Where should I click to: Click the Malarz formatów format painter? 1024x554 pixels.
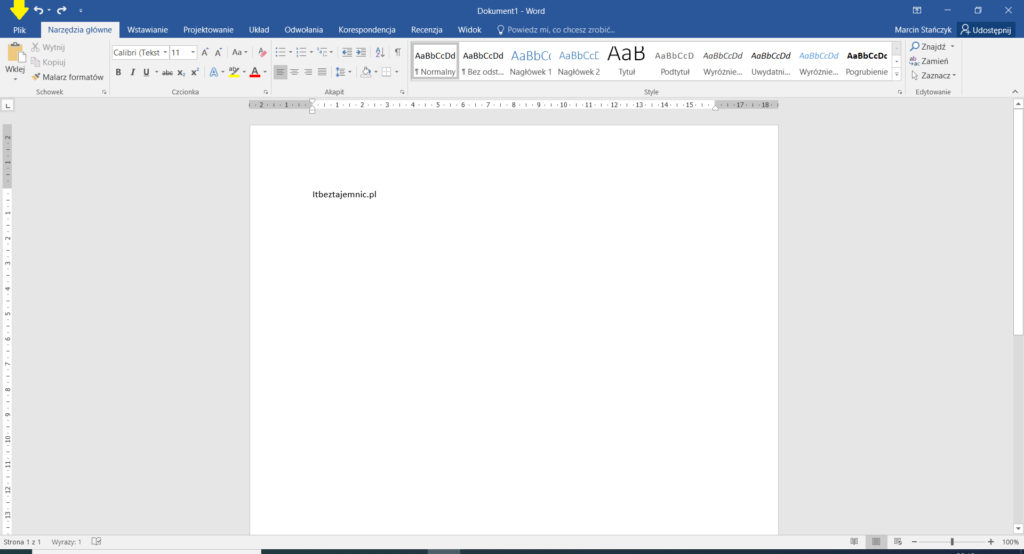[67, 77]
